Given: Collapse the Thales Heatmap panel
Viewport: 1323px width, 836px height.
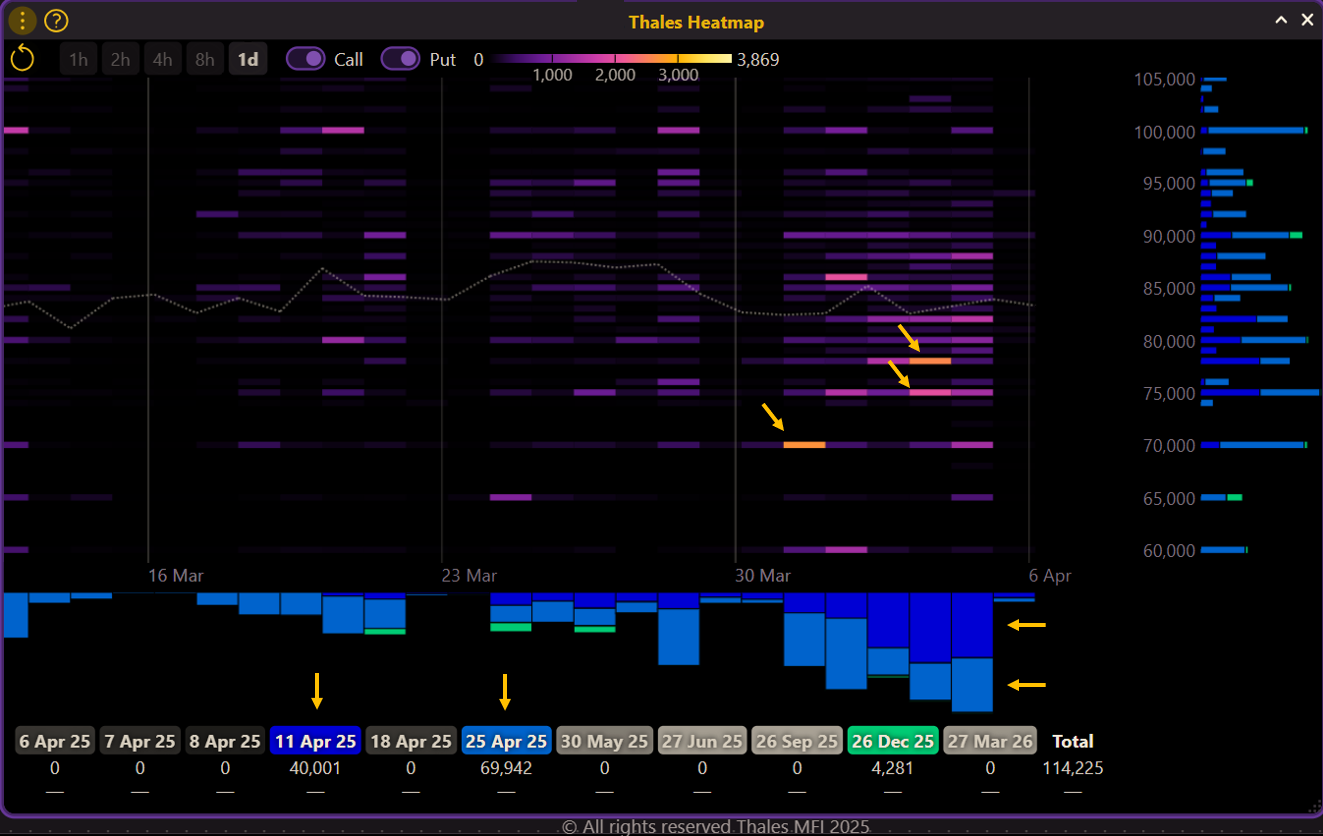Looking at the screenshot, I should pyautogui.click(x=1281, y=20).
